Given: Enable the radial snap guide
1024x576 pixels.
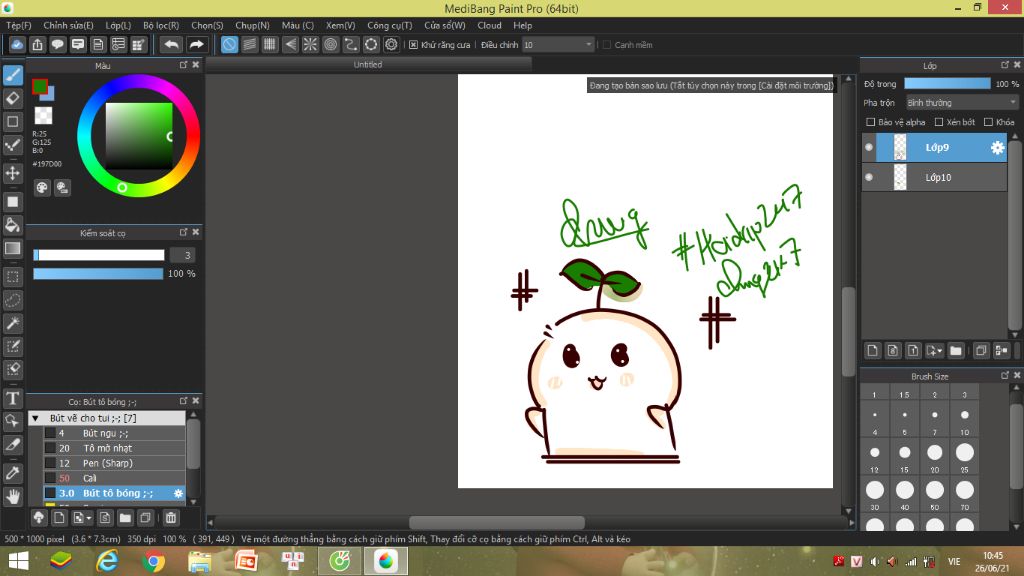Looking at the screenshot, I should click(x=310, y=44).
